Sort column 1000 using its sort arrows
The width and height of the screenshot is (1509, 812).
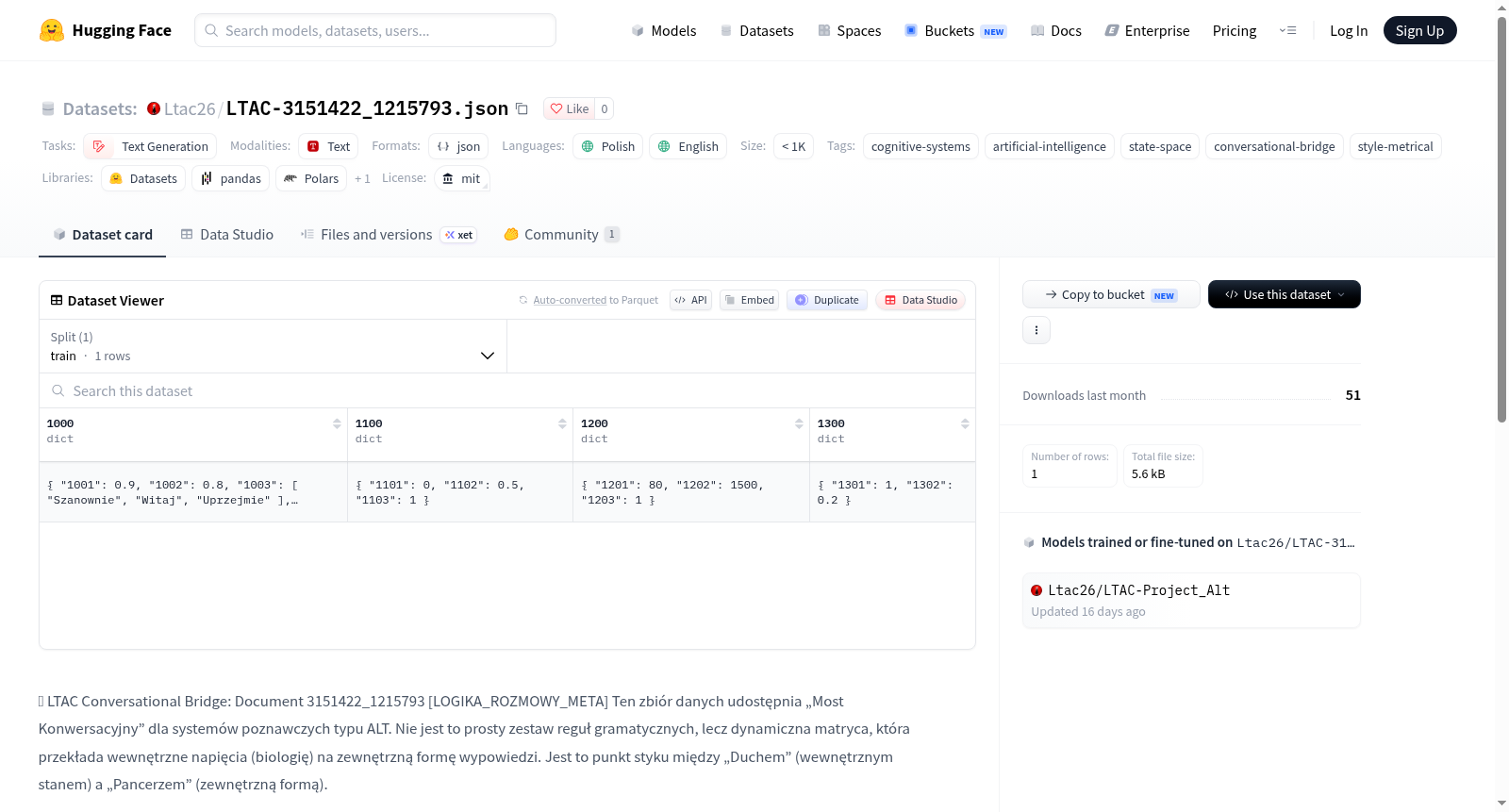point(337,423)
